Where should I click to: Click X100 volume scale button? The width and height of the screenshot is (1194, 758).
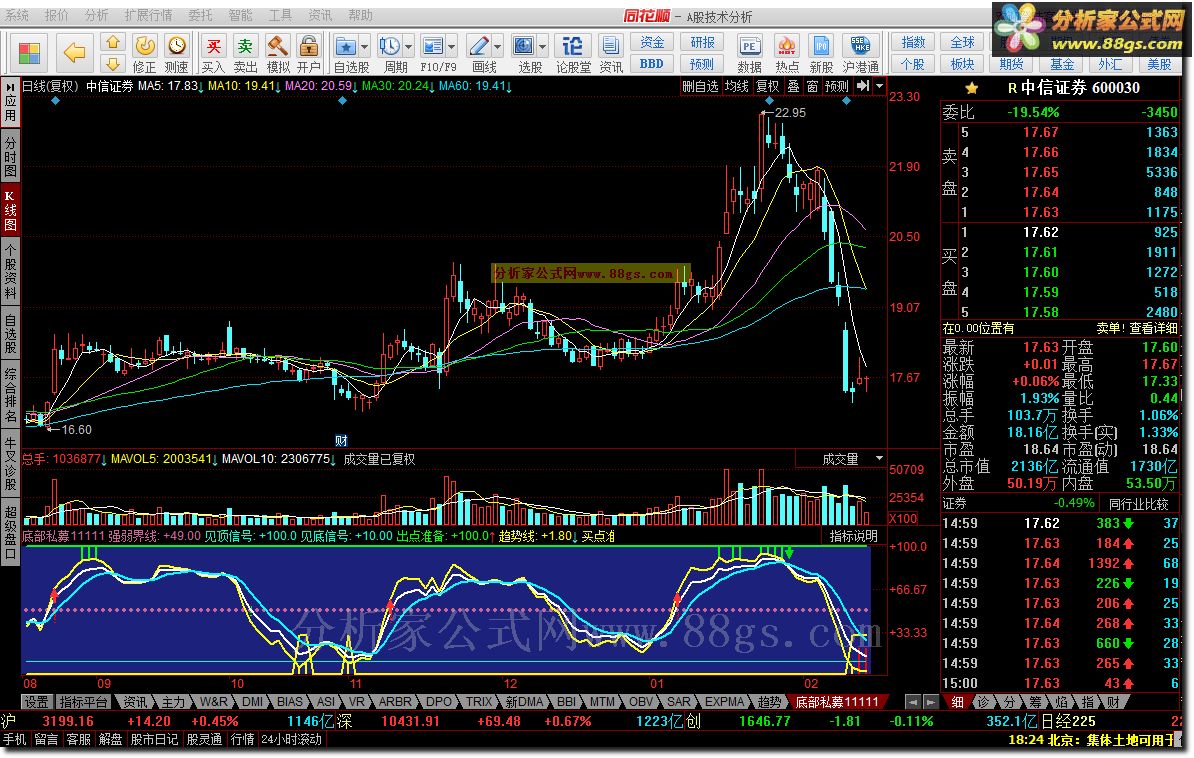pos(903,519)
